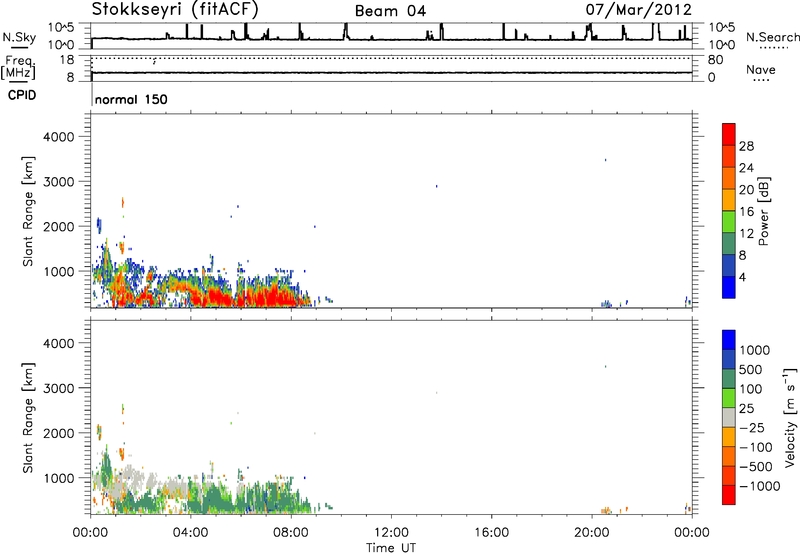800x554 pixels.
Task: Click the 'Freq. [MHz]' axis label
Action: coord(18,68)
